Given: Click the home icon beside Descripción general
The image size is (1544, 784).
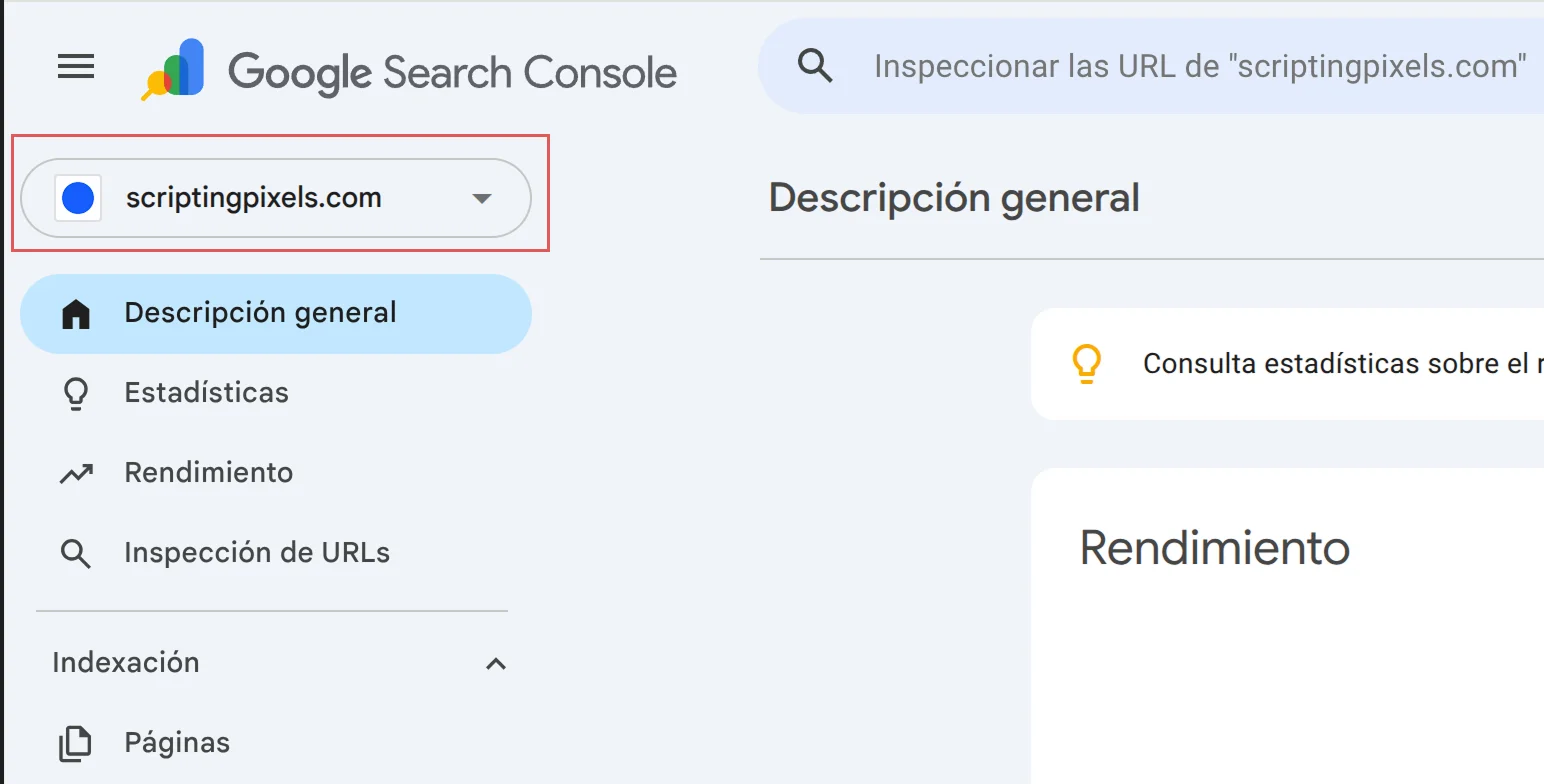Looking at the screenshot, I should (x=76, y=315).
